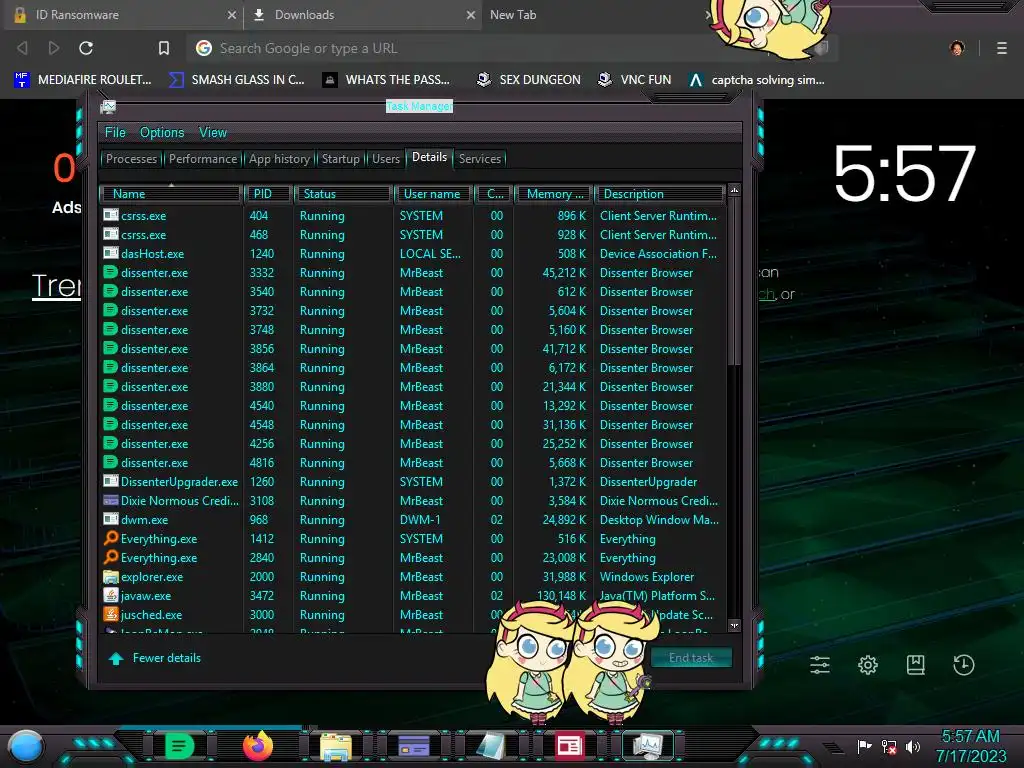Switch to Users tab

(386, 159)
